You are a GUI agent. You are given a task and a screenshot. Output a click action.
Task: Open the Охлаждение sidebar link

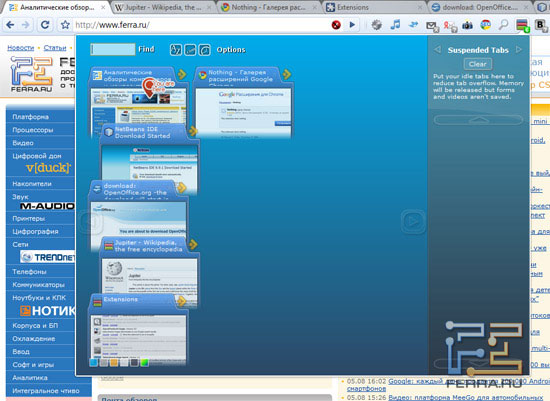[34, 339]
